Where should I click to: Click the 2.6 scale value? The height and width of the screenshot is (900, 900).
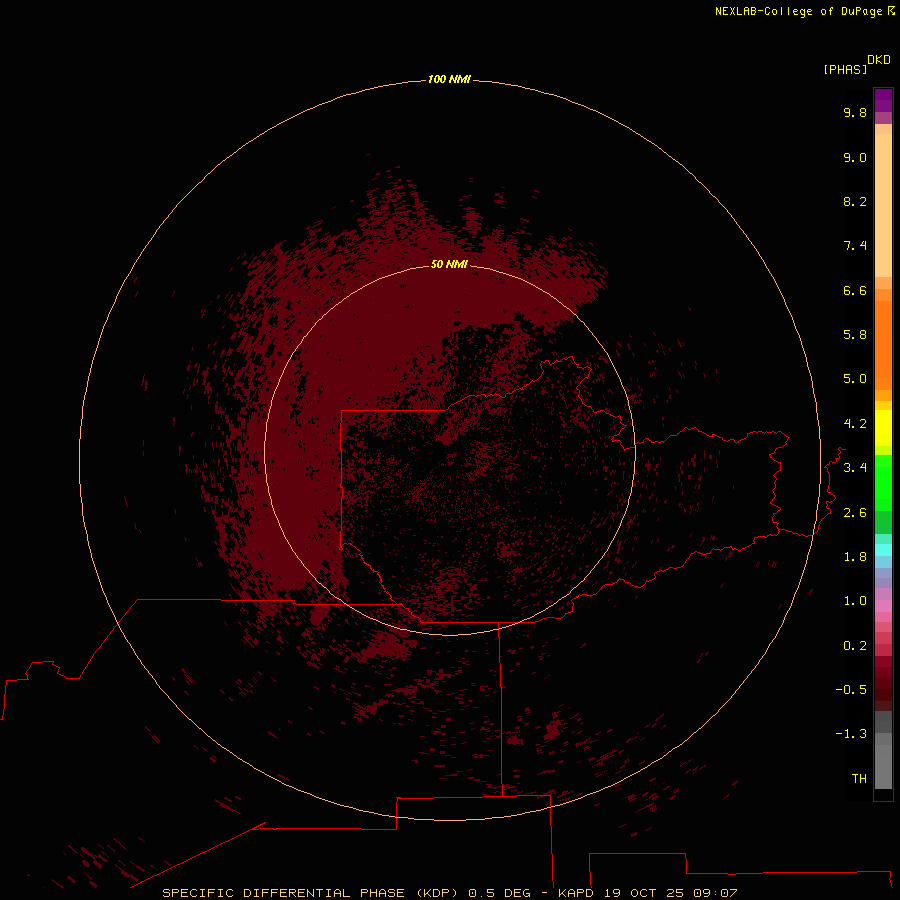coord(855,513)
